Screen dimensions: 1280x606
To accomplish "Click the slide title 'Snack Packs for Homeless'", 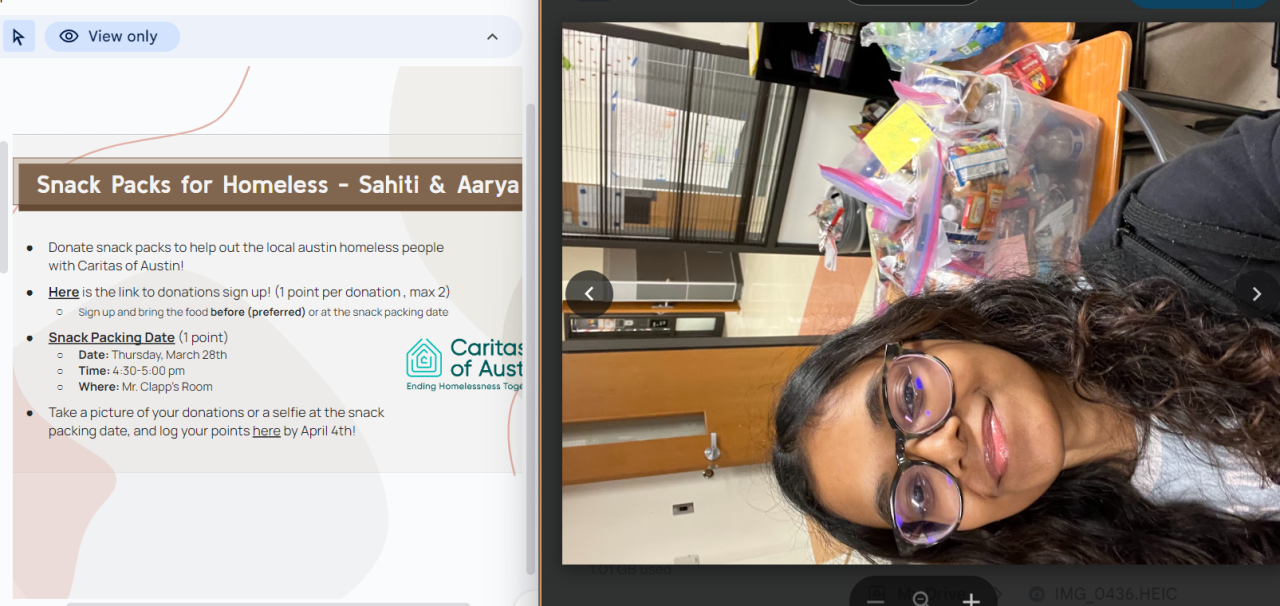I will point(277,185).
